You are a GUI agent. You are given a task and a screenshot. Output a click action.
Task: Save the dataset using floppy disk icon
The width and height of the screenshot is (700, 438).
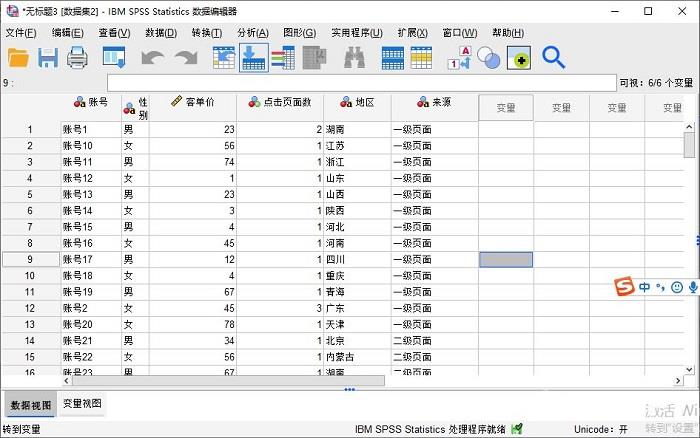48,58
